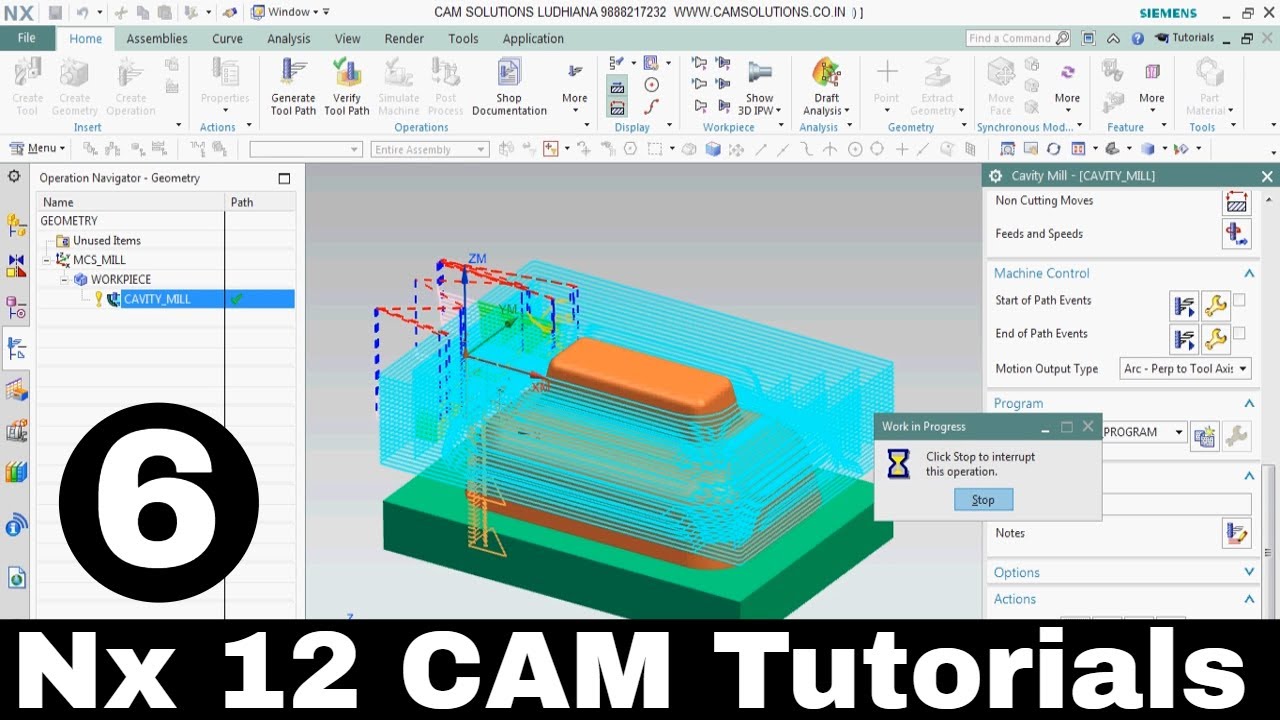Viewport: 1280px width, 720px height.
Task: Click More in Synchronous Modeling group
Action: click(x=1067, y=86)
